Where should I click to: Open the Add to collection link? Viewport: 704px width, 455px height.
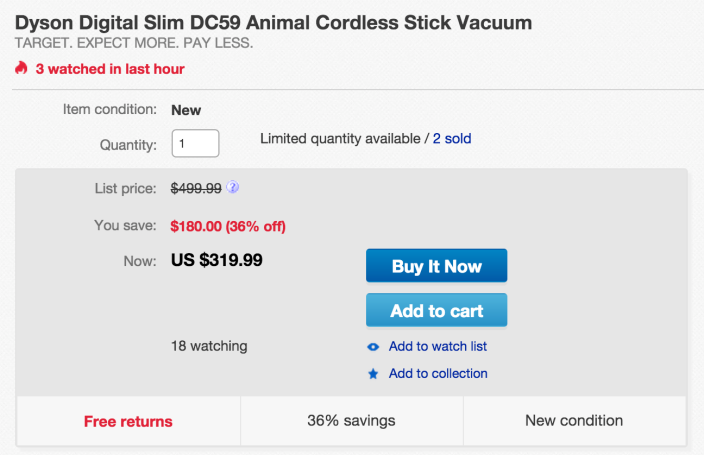coord(437,374)
